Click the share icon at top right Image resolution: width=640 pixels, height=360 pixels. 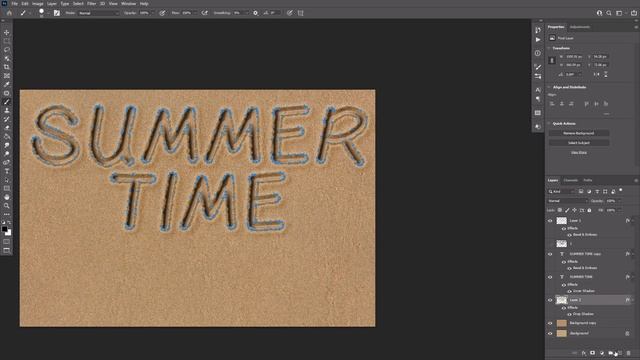coord(634,13)
